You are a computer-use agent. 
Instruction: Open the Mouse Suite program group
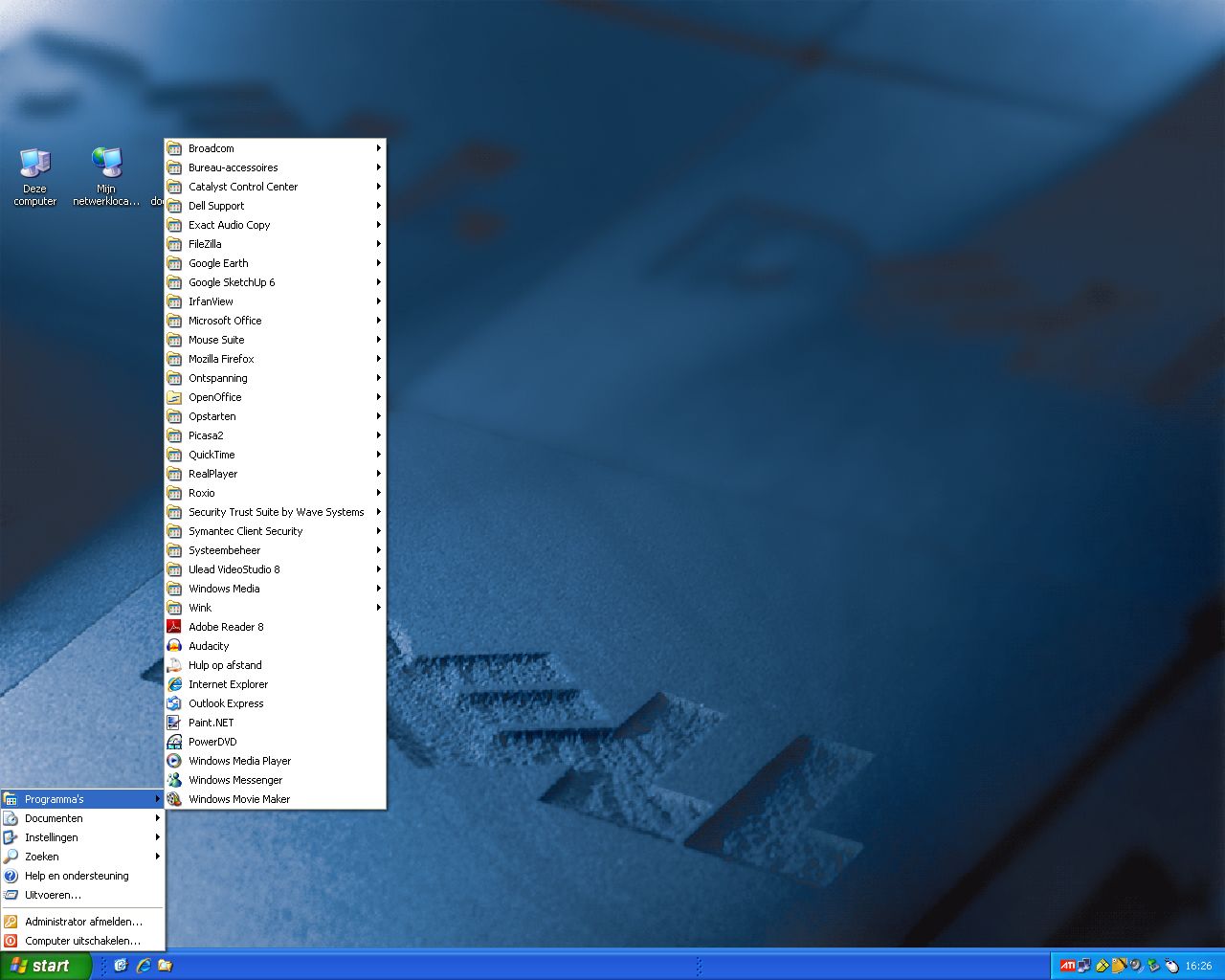tap(276, 340)
